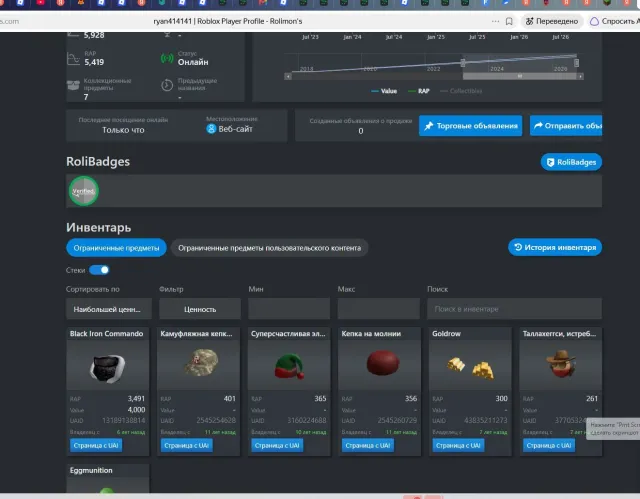Select Ограниченные предметы tab
The height and width of the screenshot is (499, 640).
pyautogui.click(x=116, y=248)
